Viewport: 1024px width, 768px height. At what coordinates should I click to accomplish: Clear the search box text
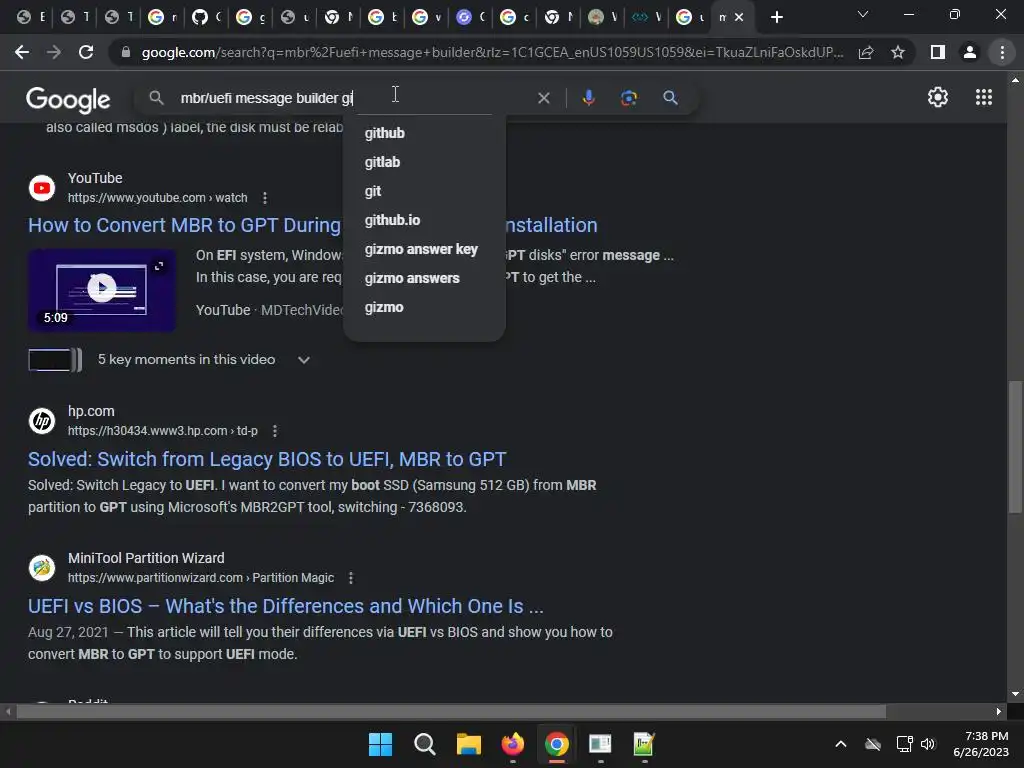pos(543,98)
